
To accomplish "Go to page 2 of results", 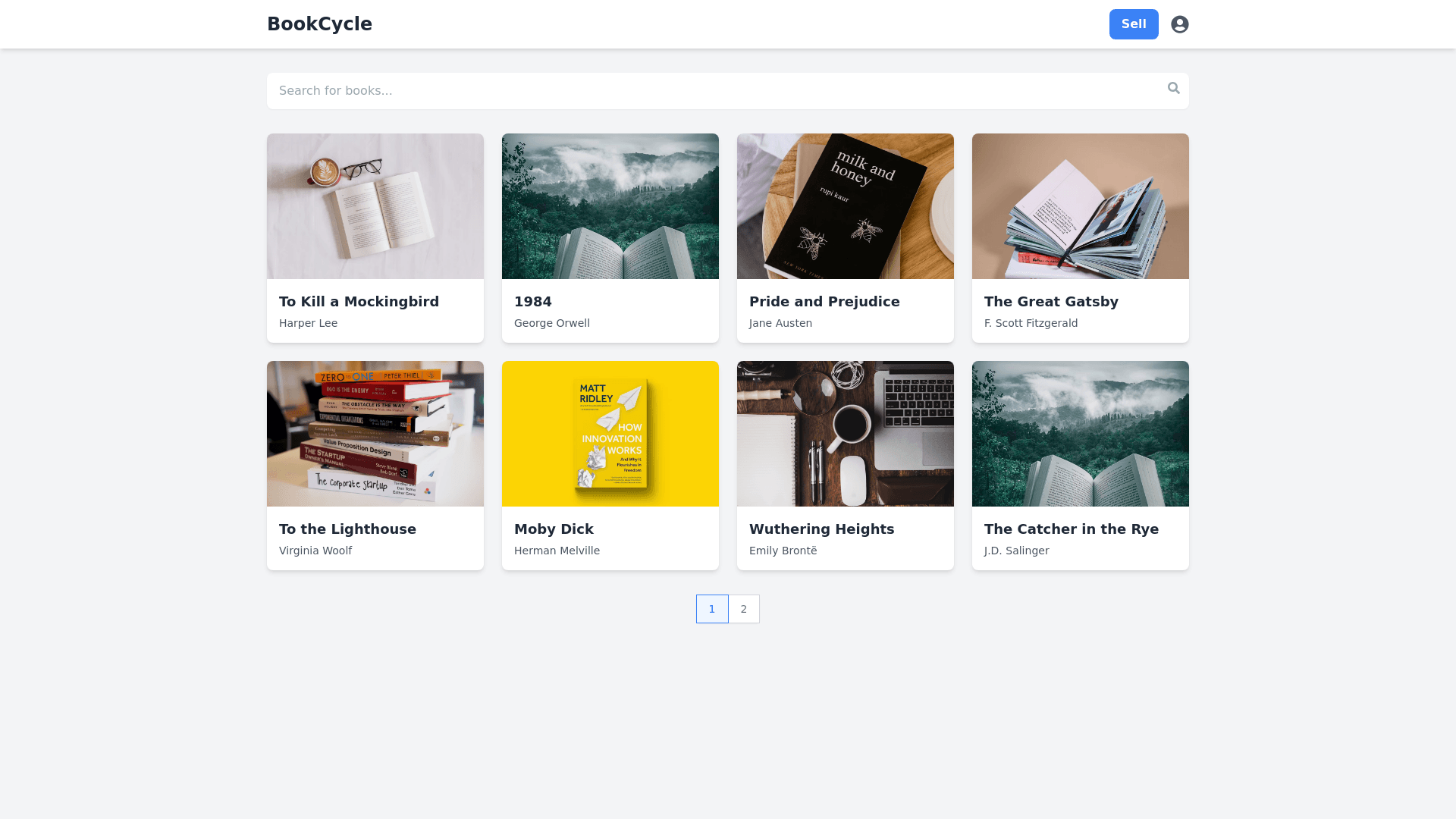I will click(744, 609).
